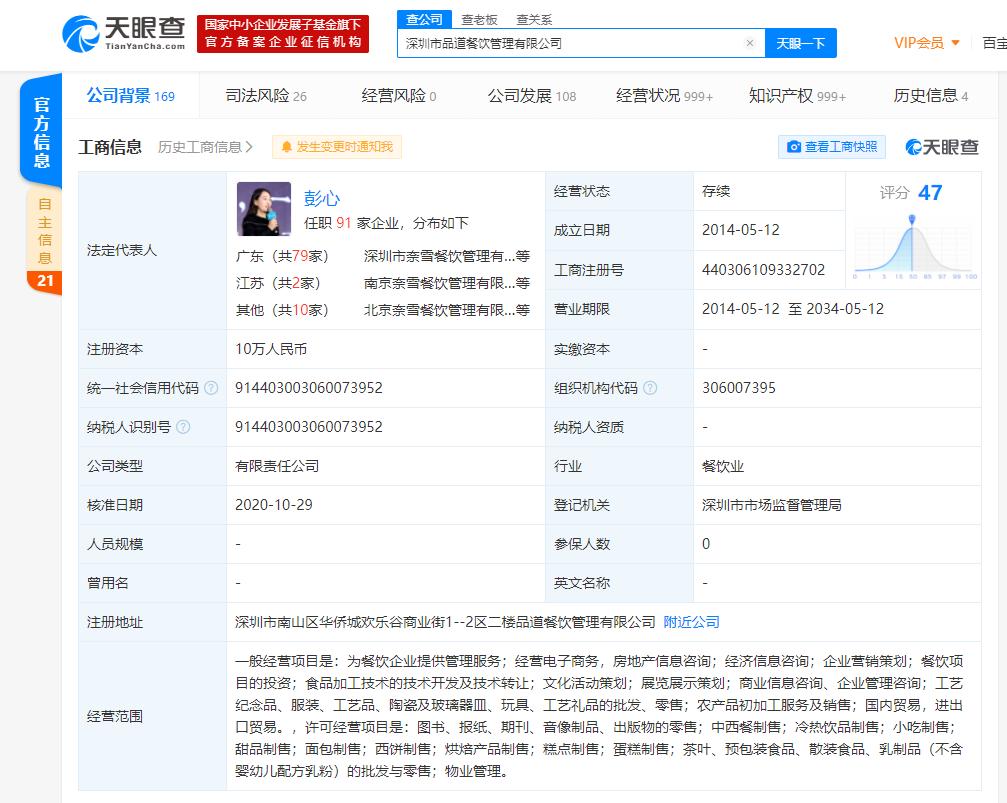Select the 查老板 search mode
The image size is (1007, 803).
(x=479, y=19)
